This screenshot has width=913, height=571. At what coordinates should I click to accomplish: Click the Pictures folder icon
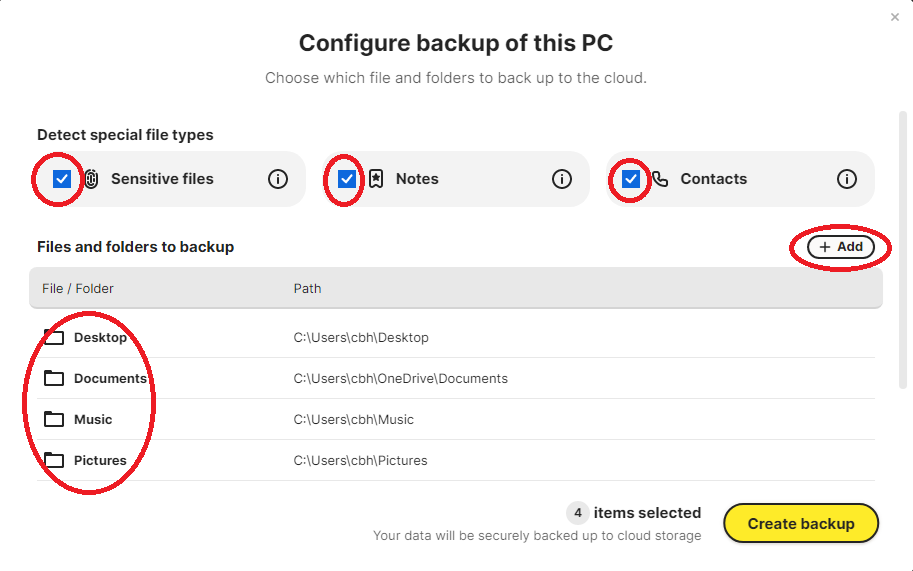coord(54,460)
